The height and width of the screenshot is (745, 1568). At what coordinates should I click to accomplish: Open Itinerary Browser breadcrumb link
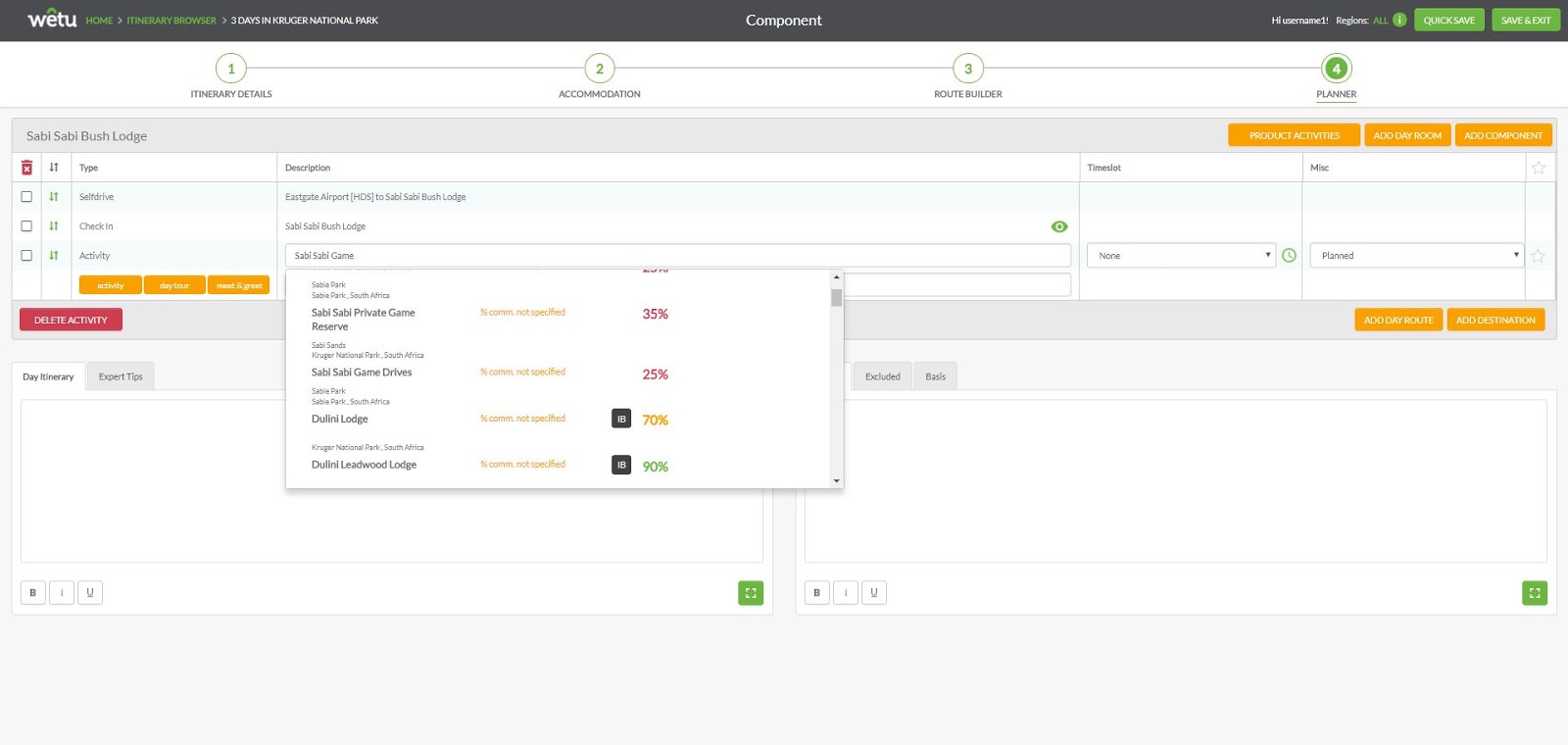(171, 21)
